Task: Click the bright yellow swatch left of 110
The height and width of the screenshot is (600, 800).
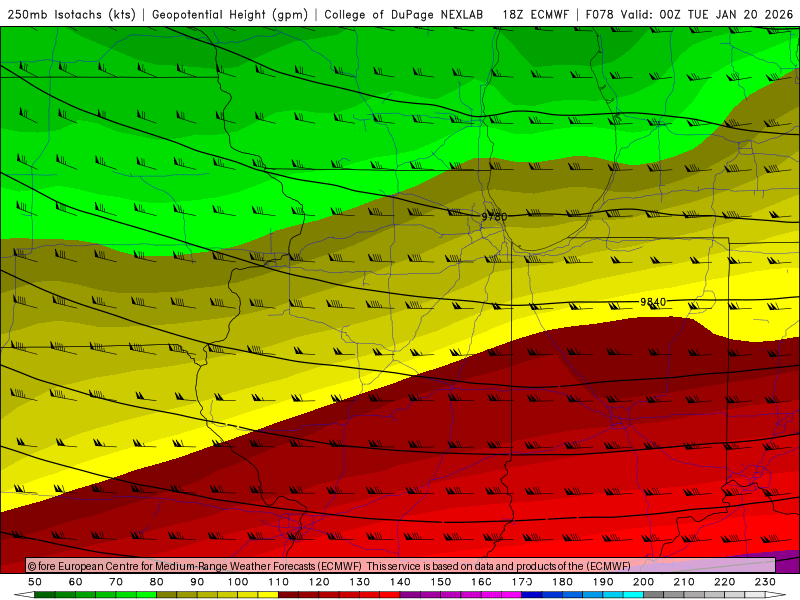Action: click(268, 594)
